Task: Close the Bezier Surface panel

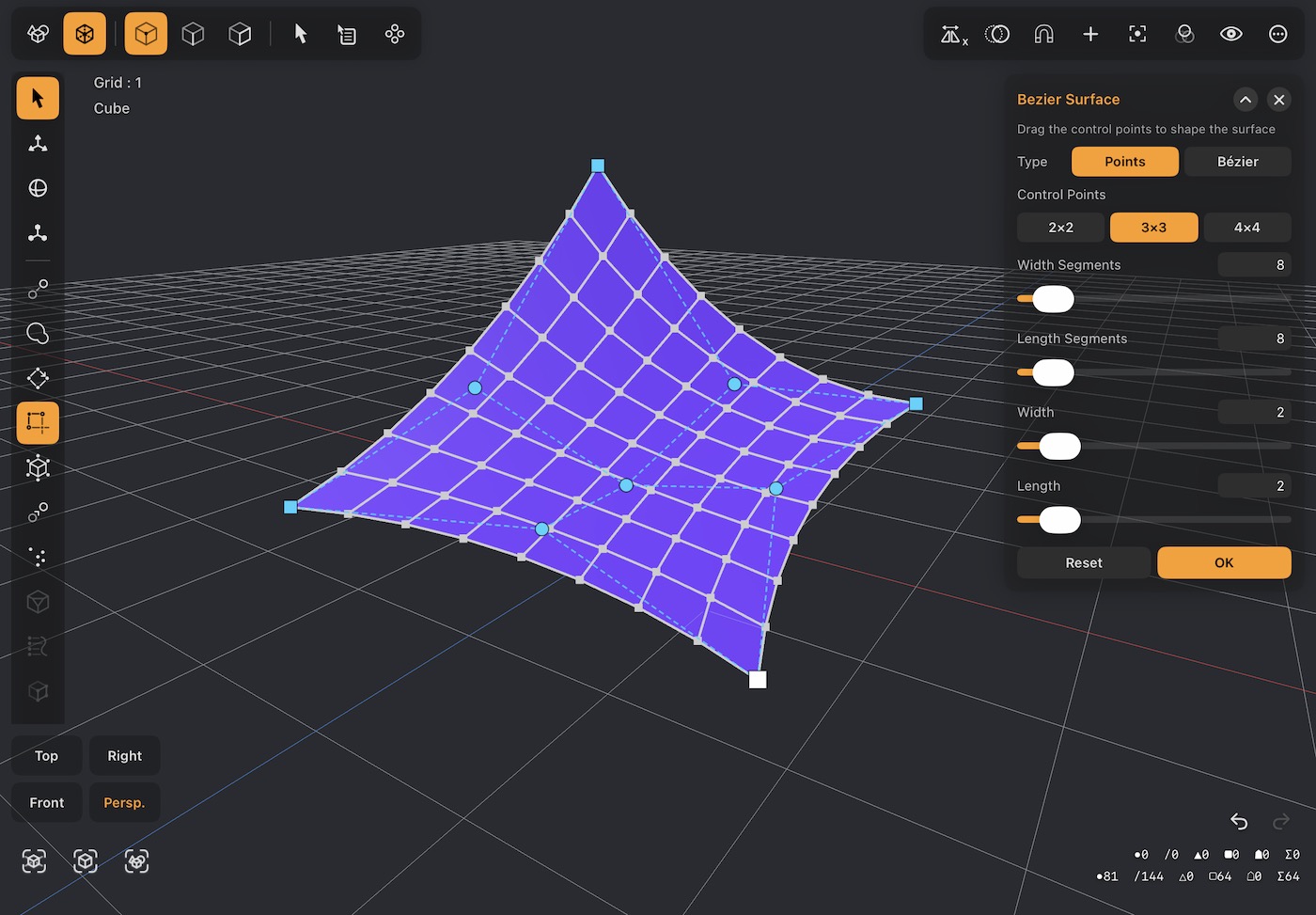Action: coord(1278,100)
